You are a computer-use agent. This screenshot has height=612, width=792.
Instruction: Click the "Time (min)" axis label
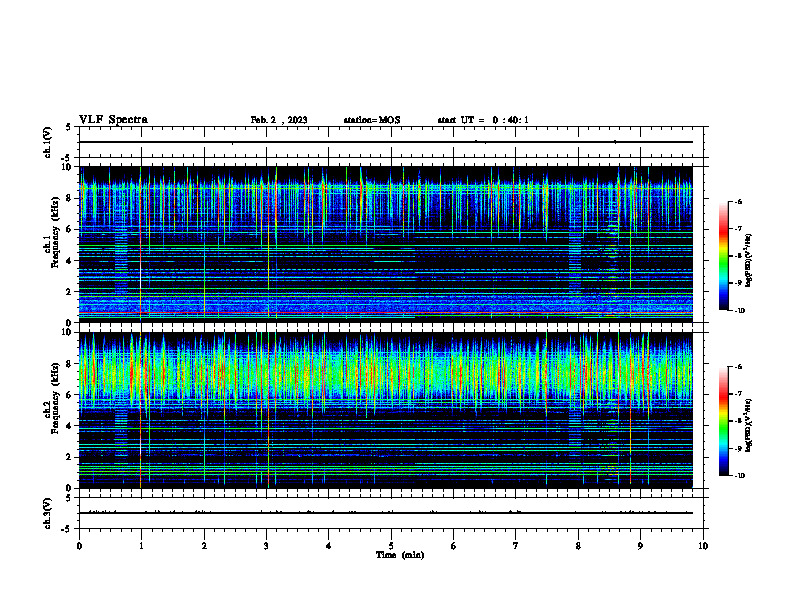pos(400,555)
